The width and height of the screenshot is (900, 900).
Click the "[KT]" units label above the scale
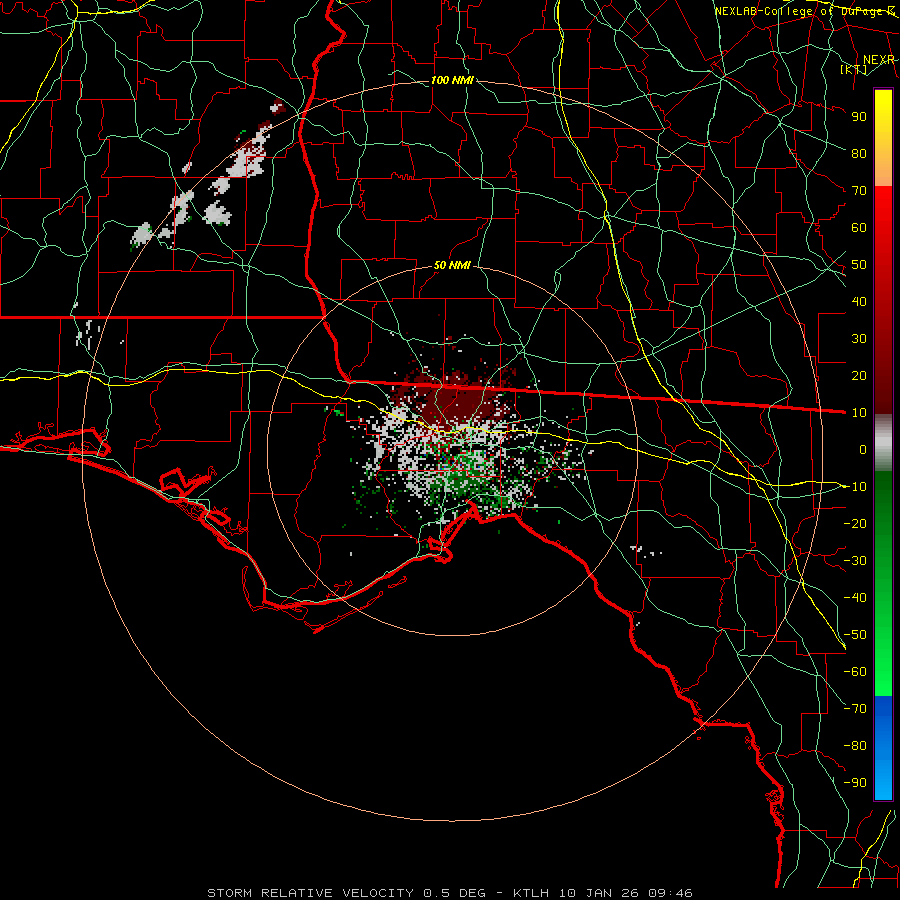854,69
